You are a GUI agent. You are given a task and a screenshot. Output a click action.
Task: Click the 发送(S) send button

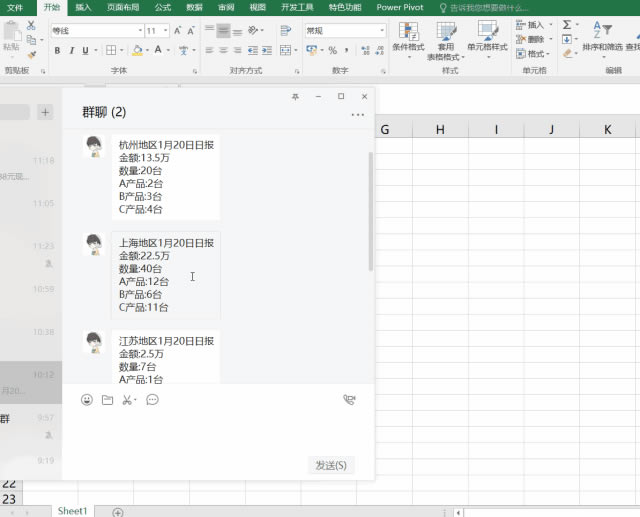click(331, 465)
